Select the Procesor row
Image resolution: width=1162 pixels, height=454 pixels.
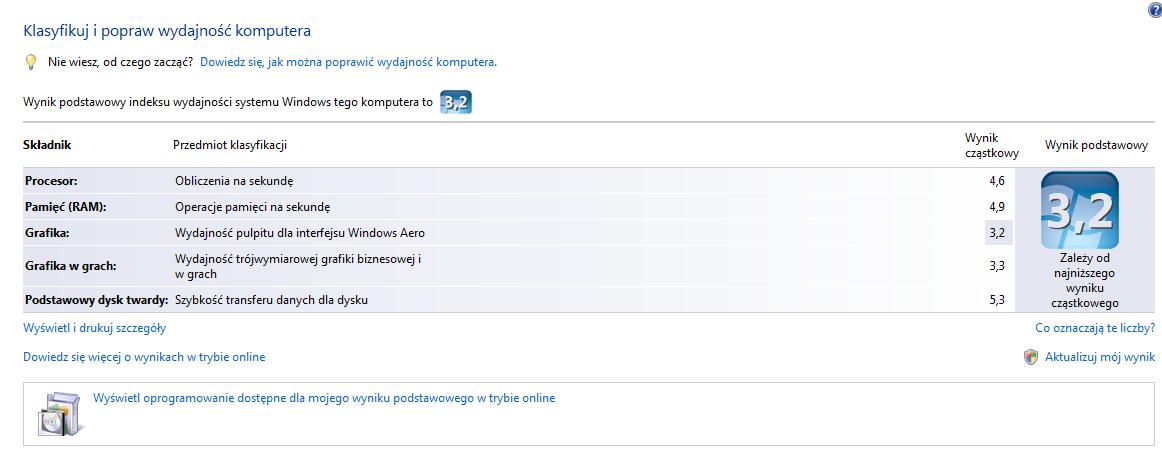[x=519, y=181]
